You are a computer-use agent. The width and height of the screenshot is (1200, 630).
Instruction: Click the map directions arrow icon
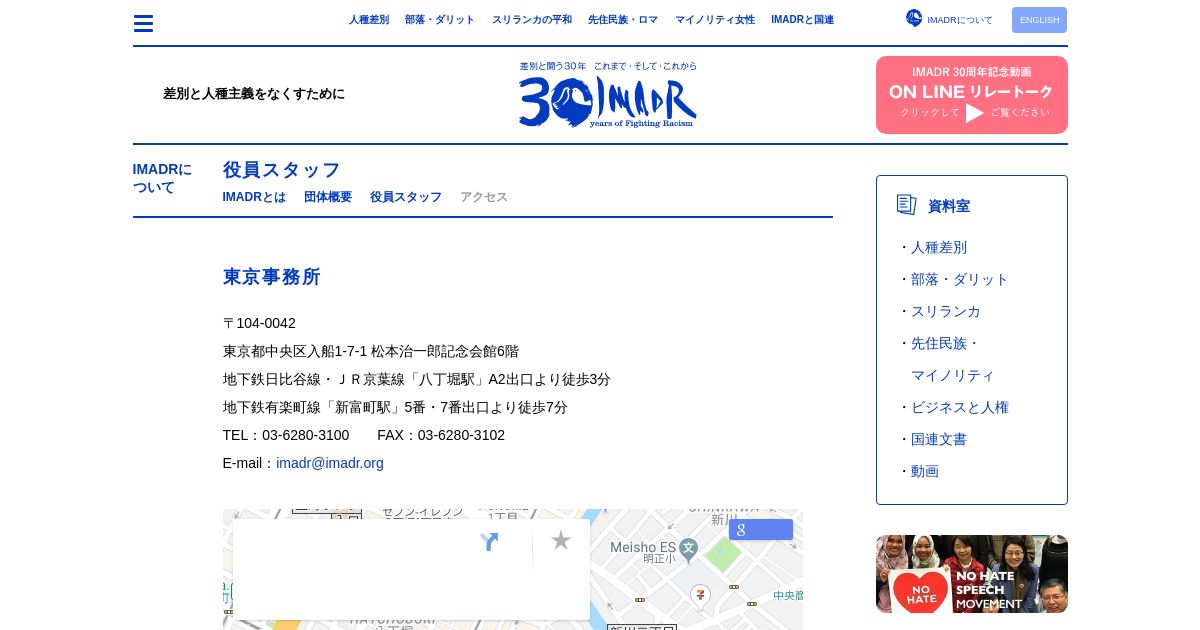tap(489, 542)
